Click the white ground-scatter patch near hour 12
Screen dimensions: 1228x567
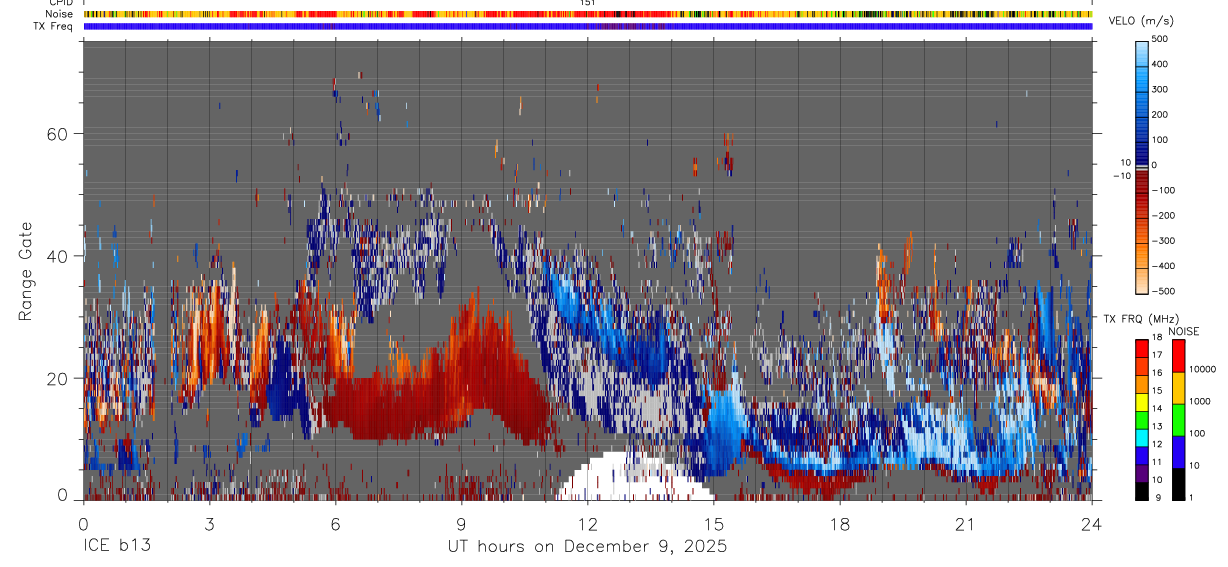[634, 476]
